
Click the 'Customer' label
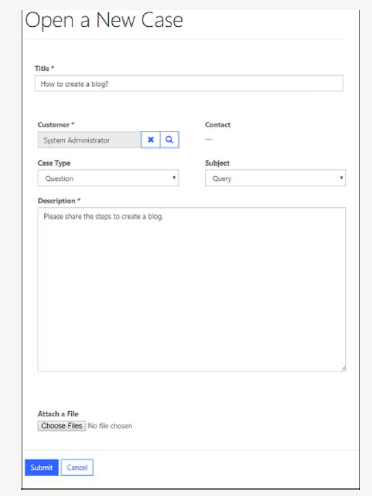click(x=53, y=125)
